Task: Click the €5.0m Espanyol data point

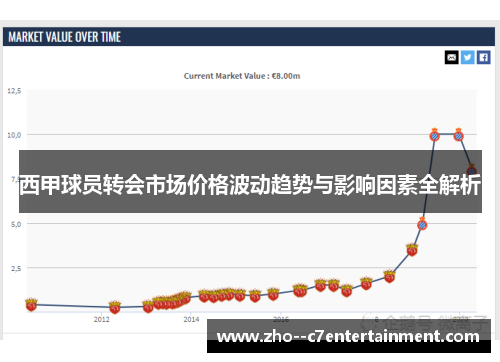Action: (422, 224)
